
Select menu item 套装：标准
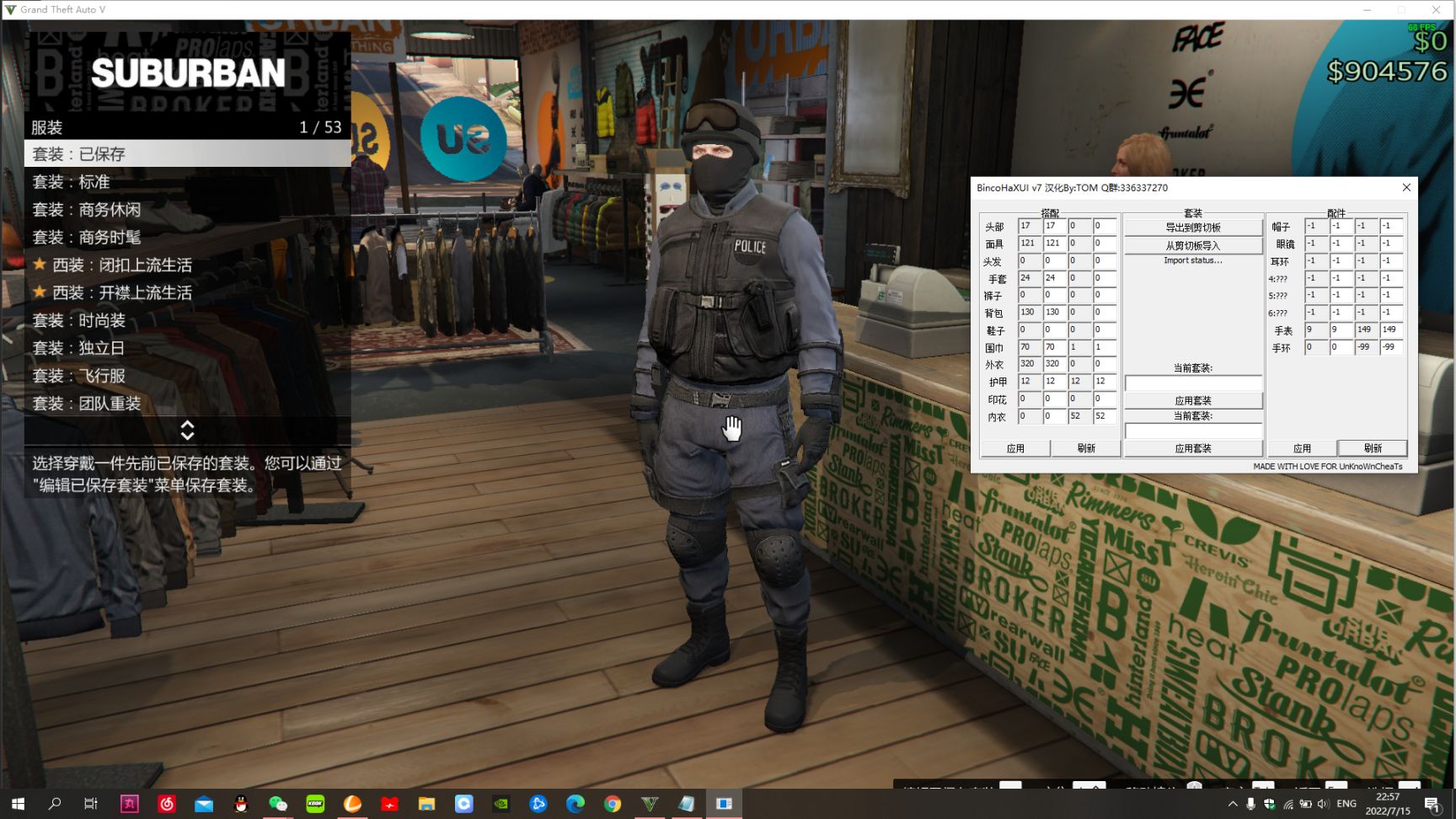pyautogui.click(x=187, y=181)
